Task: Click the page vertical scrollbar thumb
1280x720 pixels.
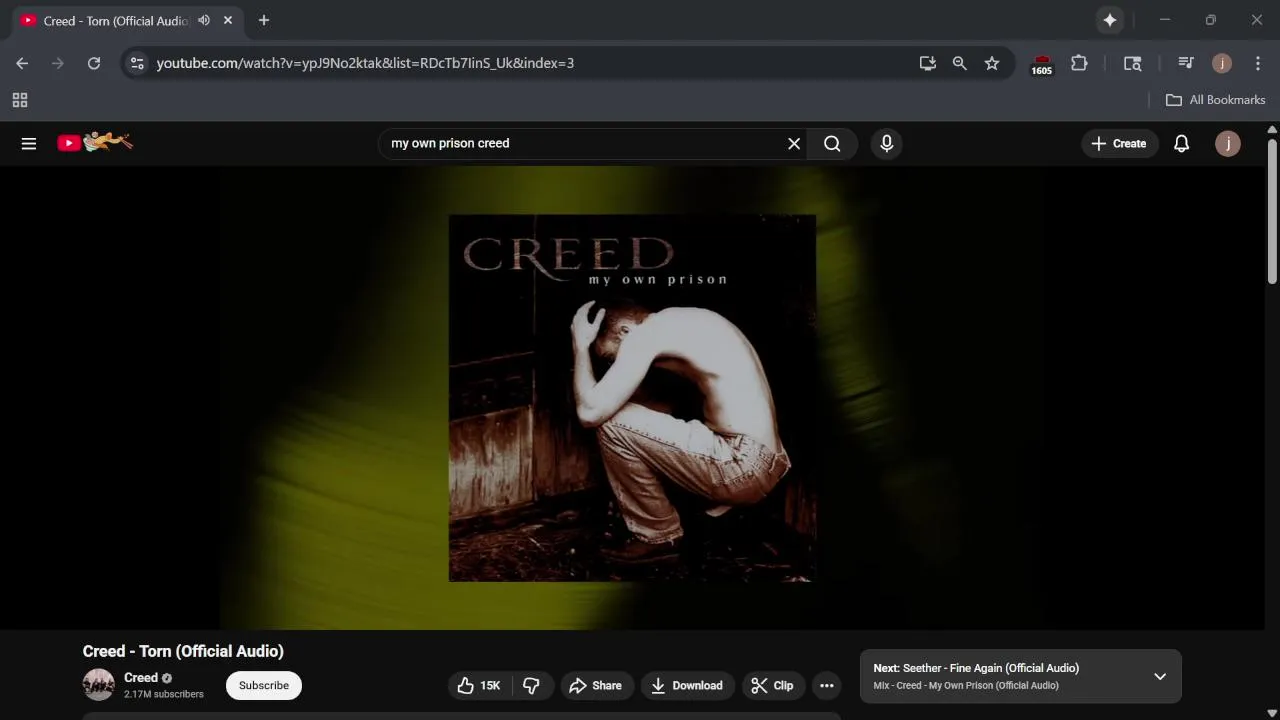Action: (x=1272, y=212)
